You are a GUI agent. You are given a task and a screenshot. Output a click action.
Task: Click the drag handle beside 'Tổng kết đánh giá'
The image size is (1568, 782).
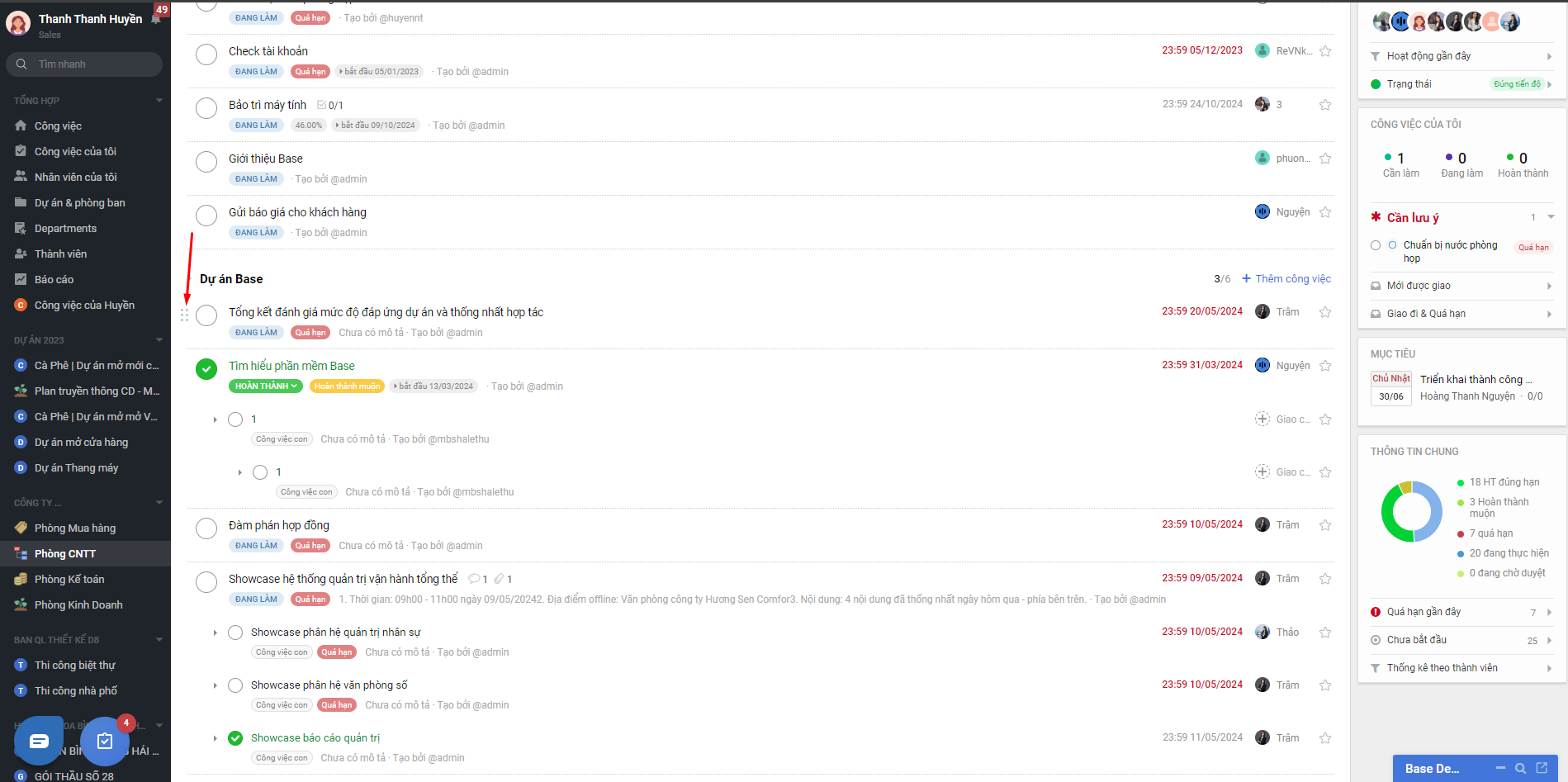click(x=184, y=315)
